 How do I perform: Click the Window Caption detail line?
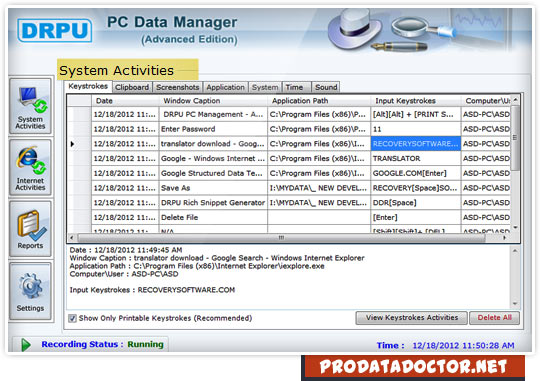coord(217,258)
